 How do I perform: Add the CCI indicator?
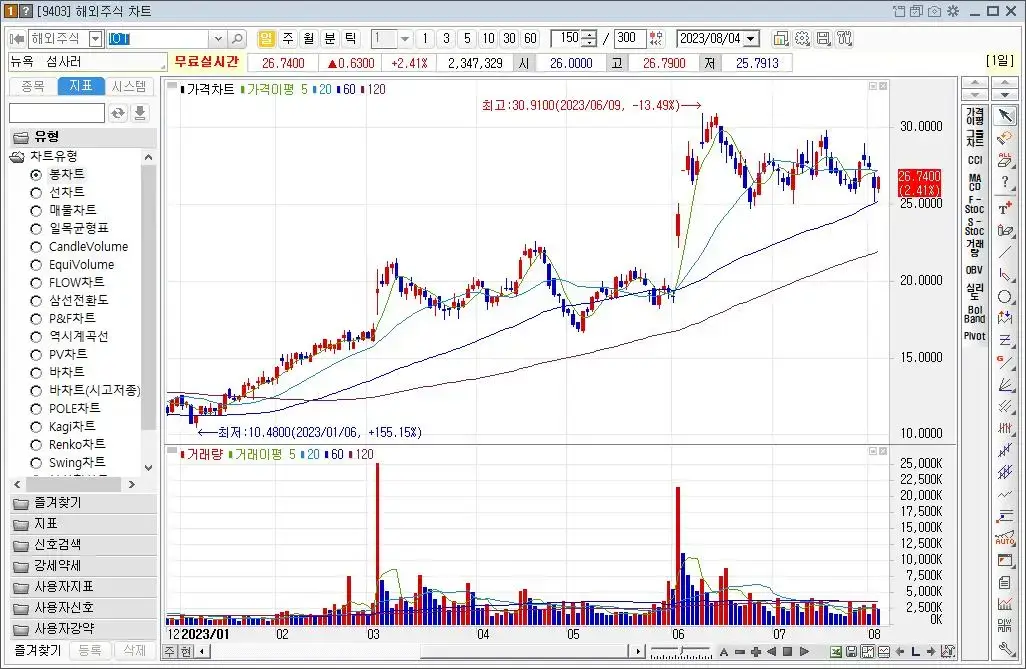click(974, 160)
